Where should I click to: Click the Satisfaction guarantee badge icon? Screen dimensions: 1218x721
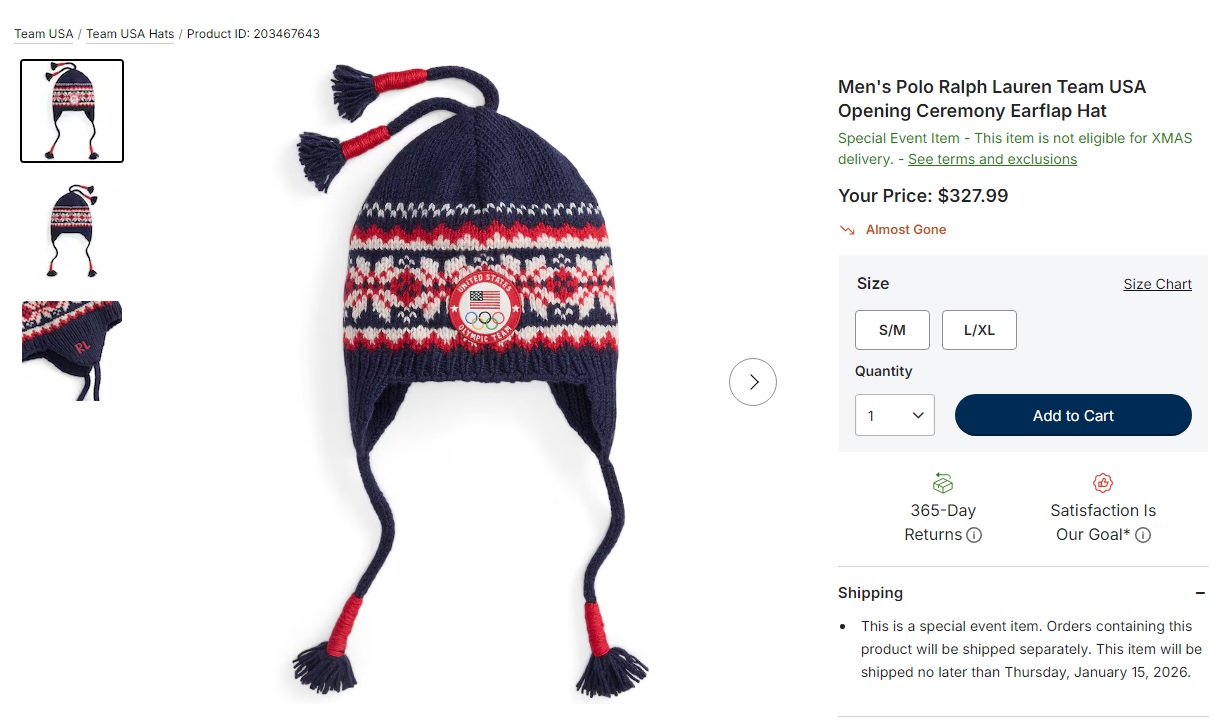(1103, 483)
